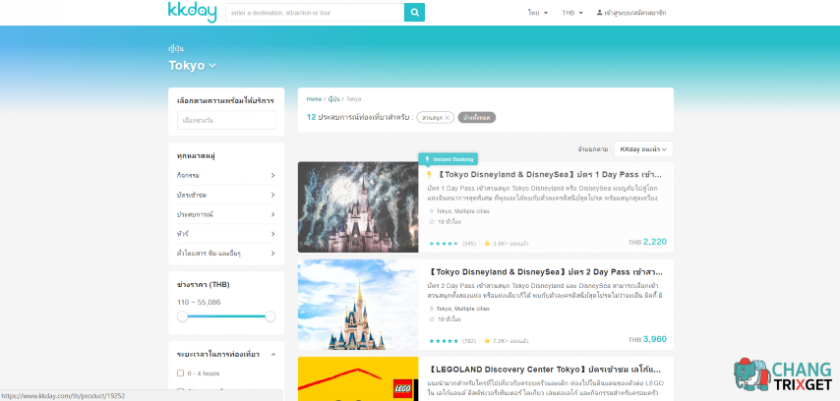Screen dimensions: 840x401
Task: Click the clock duration icon on 2 Day Pass
Action: (x=432, y=319)
